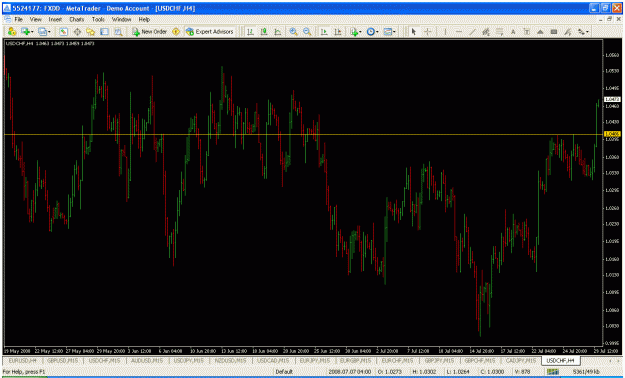Select the Horizontal Line drawing tool
The width and height of the screenshot is (625, 378).
459,32
